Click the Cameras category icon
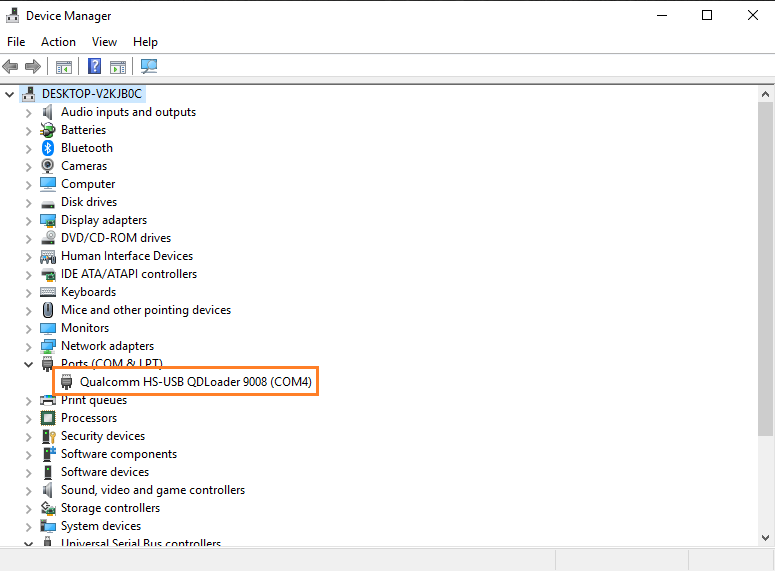Viewport: 775px width, 571px height. point(48,166)
